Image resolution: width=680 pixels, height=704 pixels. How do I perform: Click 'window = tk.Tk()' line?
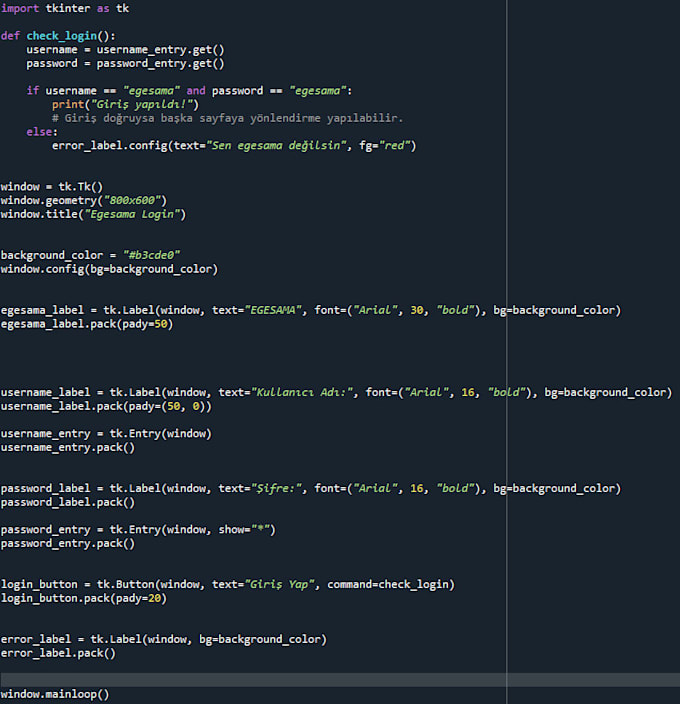pyautogui.click(x=52, y=187)
